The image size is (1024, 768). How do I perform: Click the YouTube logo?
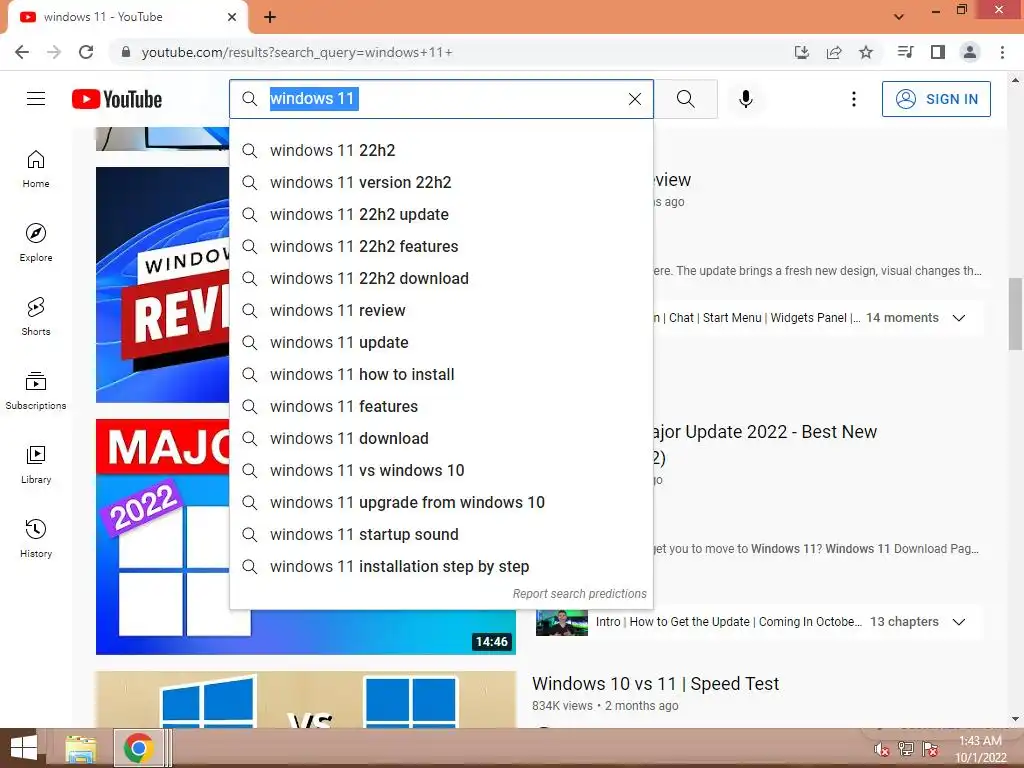pyautogui.click(x=117, y=99)
